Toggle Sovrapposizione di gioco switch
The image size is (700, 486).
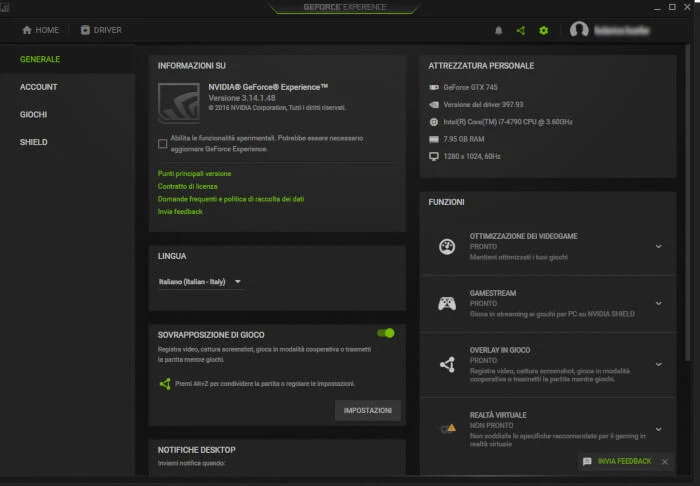click(x=386, y=333)
